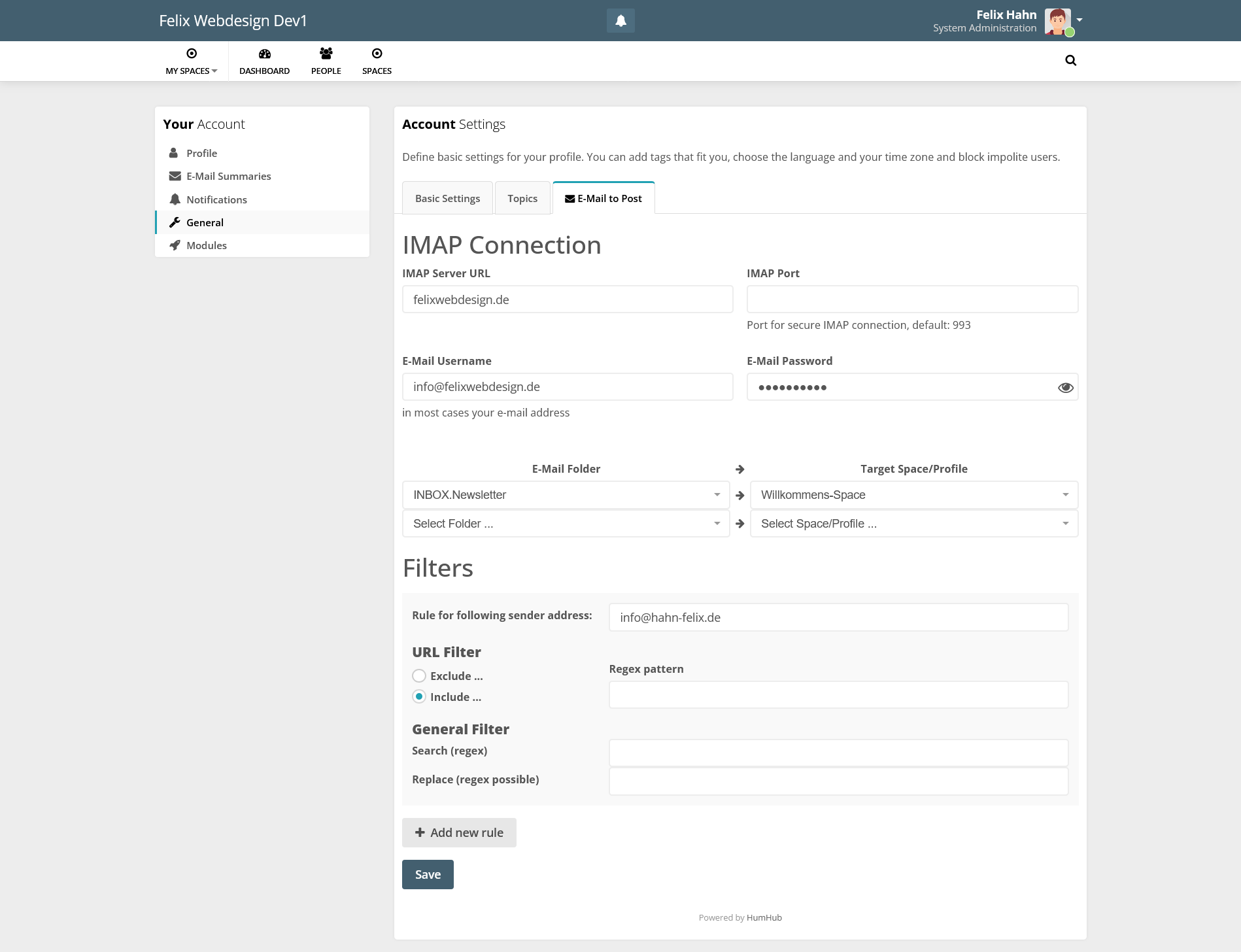Click the search magnifier icon
Viewport: 1241px width, 952px height.
(x=1070, y=61)
